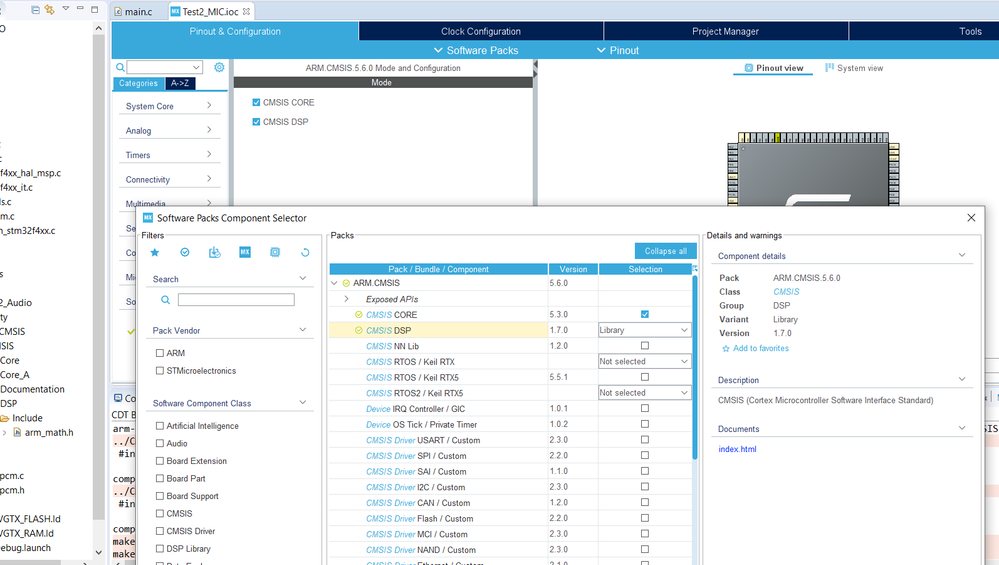Check the Audio class filter
Viewport: 999px width, 565px height.
point(160,443)
